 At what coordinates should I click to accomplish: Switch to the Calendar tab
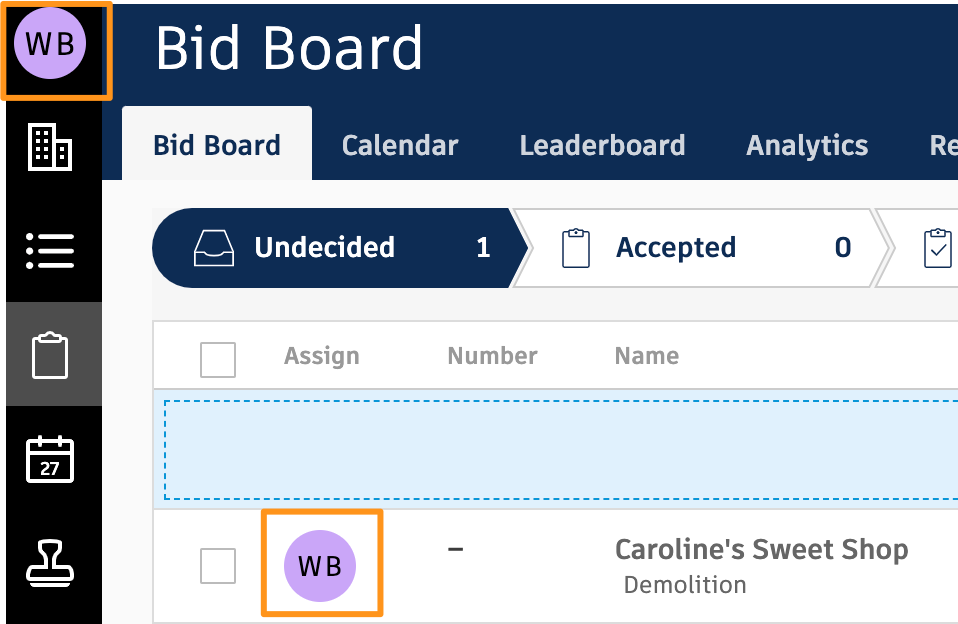click(400, 145)
